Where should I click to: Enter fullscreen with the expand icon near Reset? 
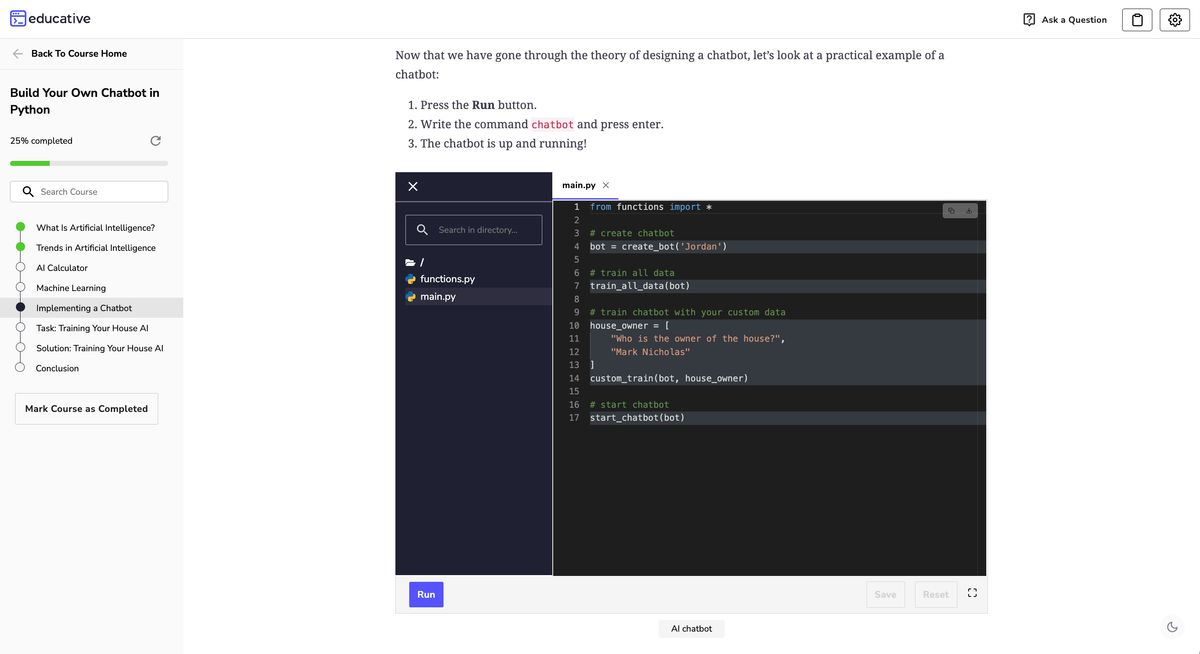point(971,592)
